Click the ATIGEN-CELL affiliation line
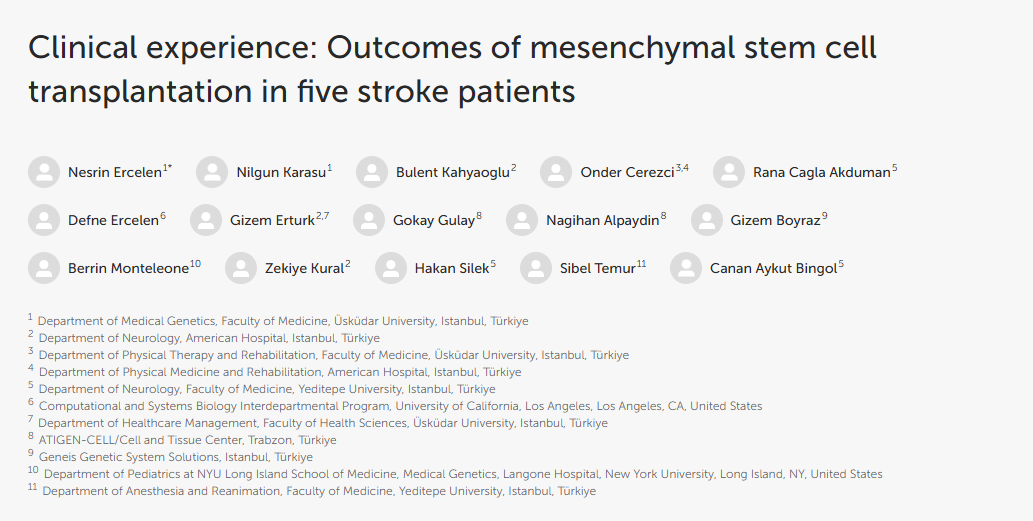This screenshot has height=521, width=1033. (x=187, y=440)
